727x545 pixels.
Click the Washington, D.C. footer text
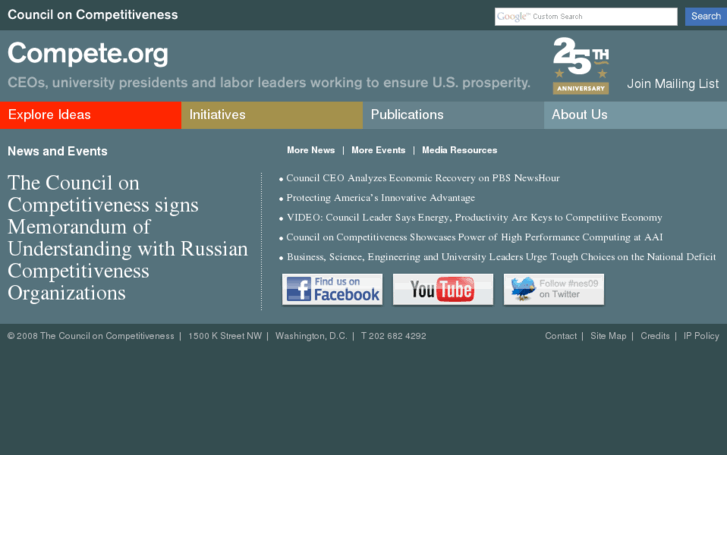(311, 336)
